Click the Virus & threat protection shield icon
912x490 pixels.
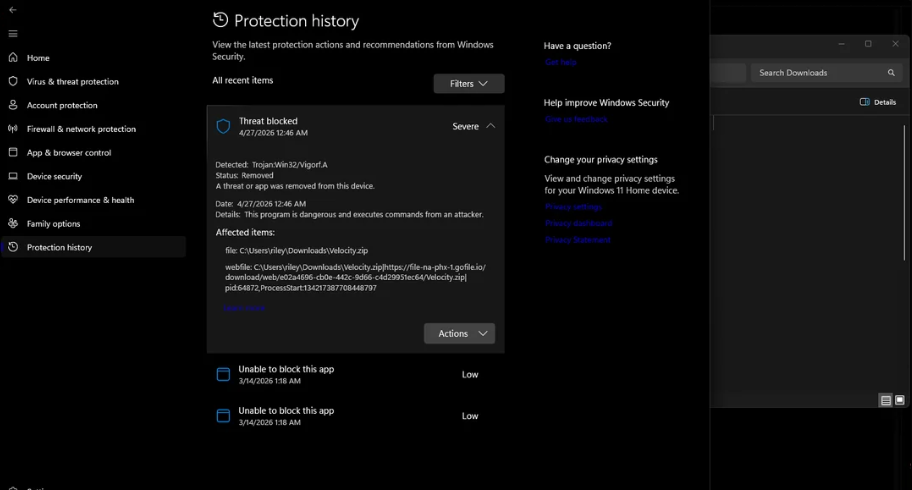coord(13,82)
